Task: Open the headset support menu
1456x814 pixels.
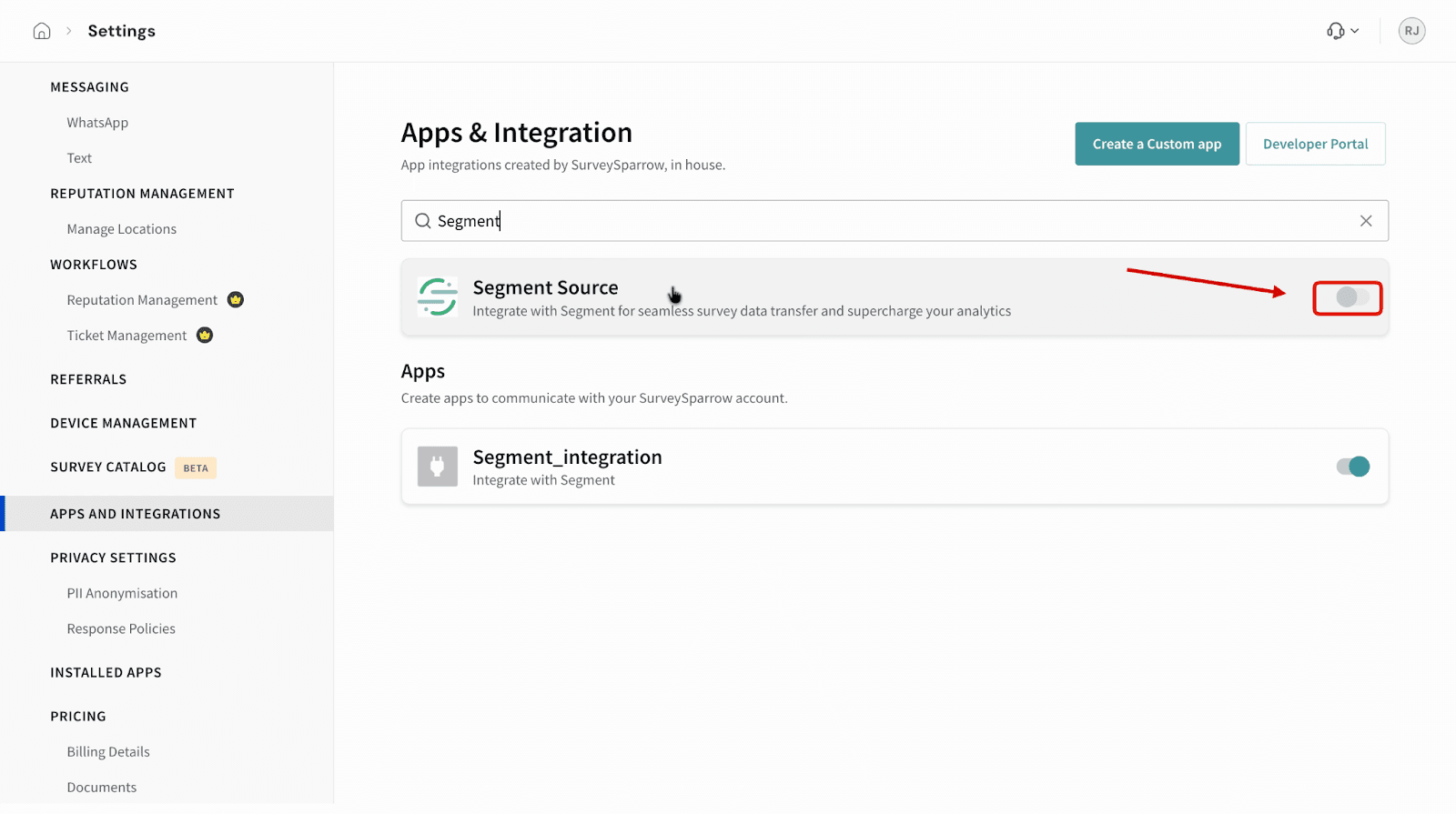Action: click(x=1342, y=31)
